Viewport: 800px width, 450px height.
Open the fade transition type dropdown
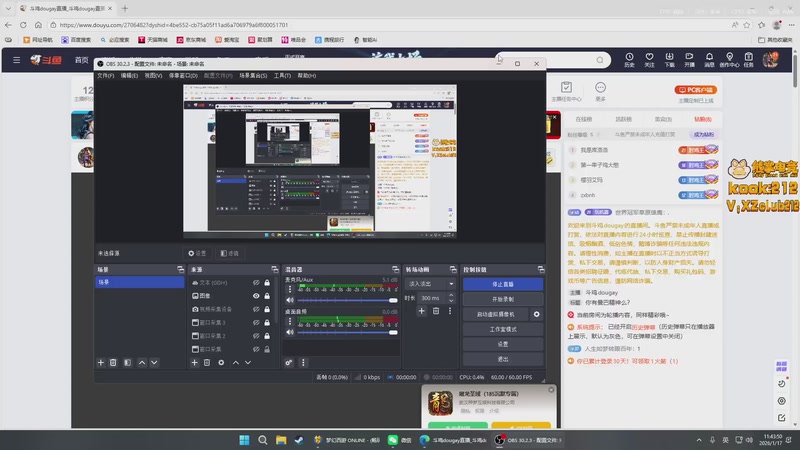[x=430, y=284]
